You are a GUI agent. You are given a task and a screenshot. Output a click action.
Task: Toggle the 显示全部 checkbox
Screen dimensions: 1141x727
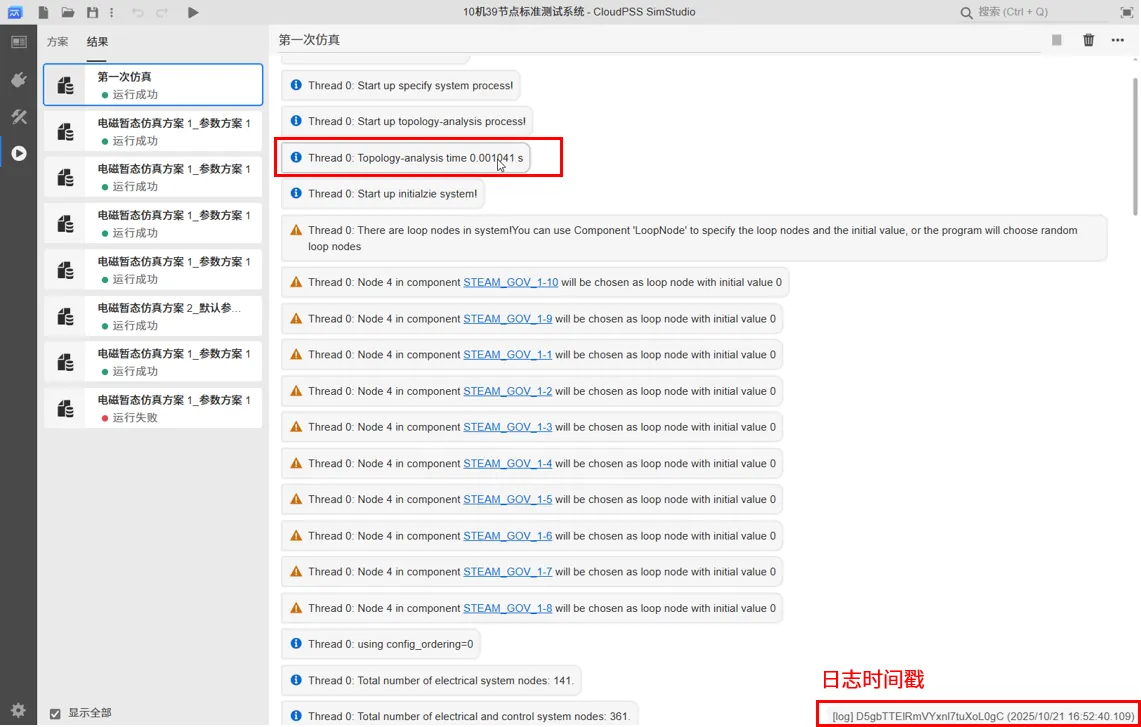pos(55,713)
